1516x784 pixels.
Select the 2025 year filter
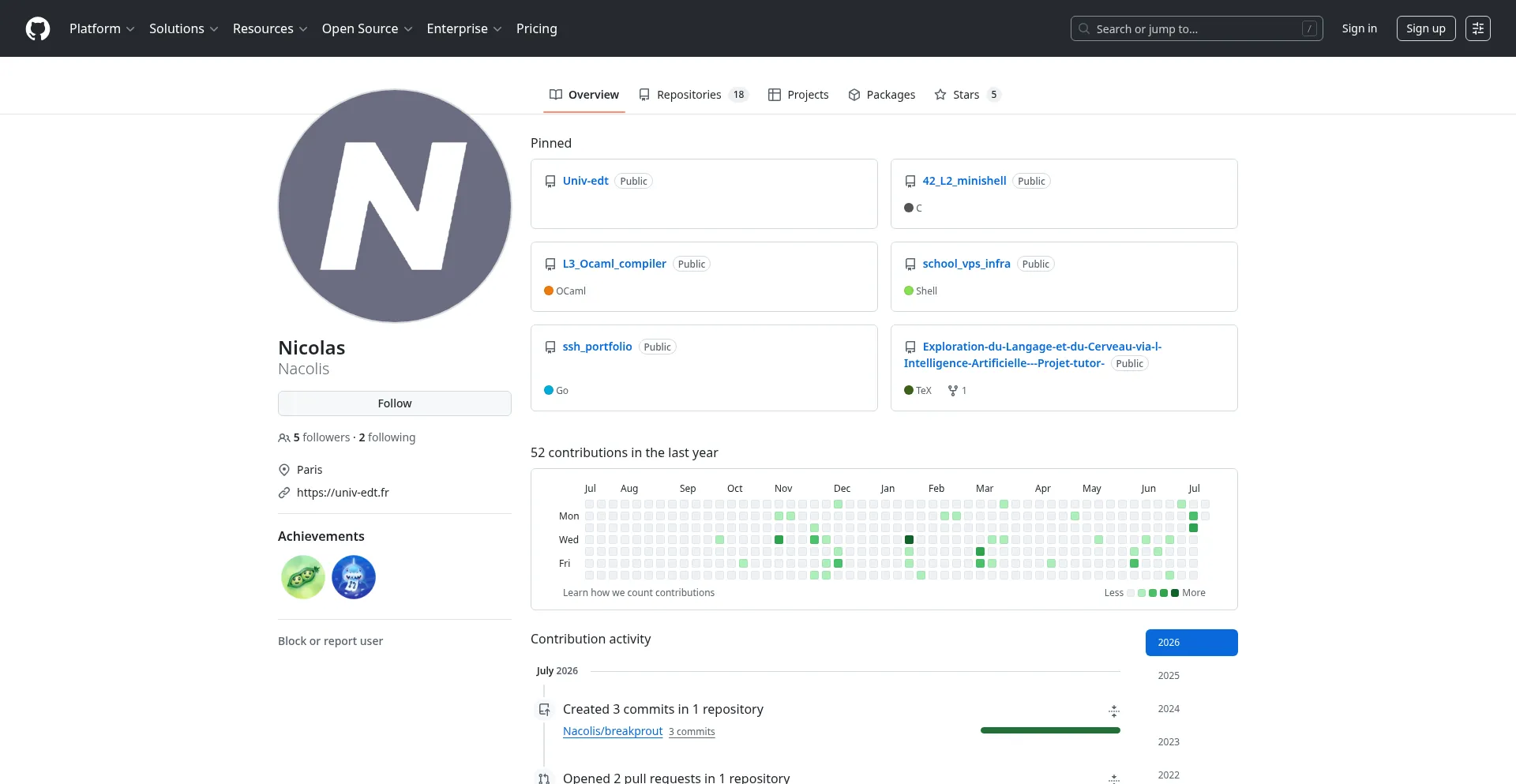point(1191,676)
